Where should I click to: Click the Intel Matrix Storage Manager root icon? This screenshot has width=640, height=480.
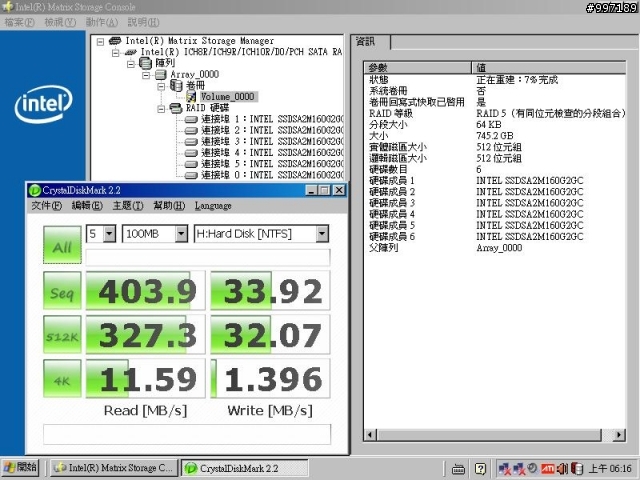click(x=115, y=41)
